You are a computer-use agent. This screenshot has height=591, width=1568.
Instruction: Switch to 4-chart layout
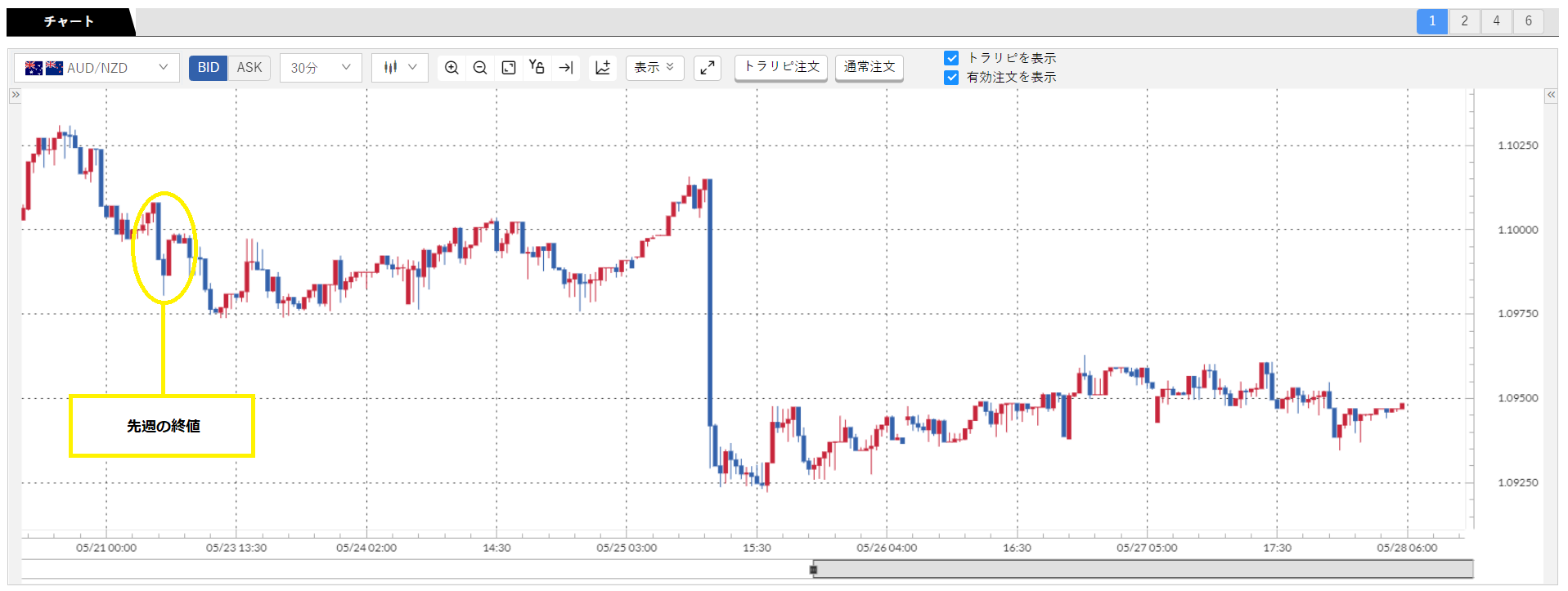click(1496, 21)
